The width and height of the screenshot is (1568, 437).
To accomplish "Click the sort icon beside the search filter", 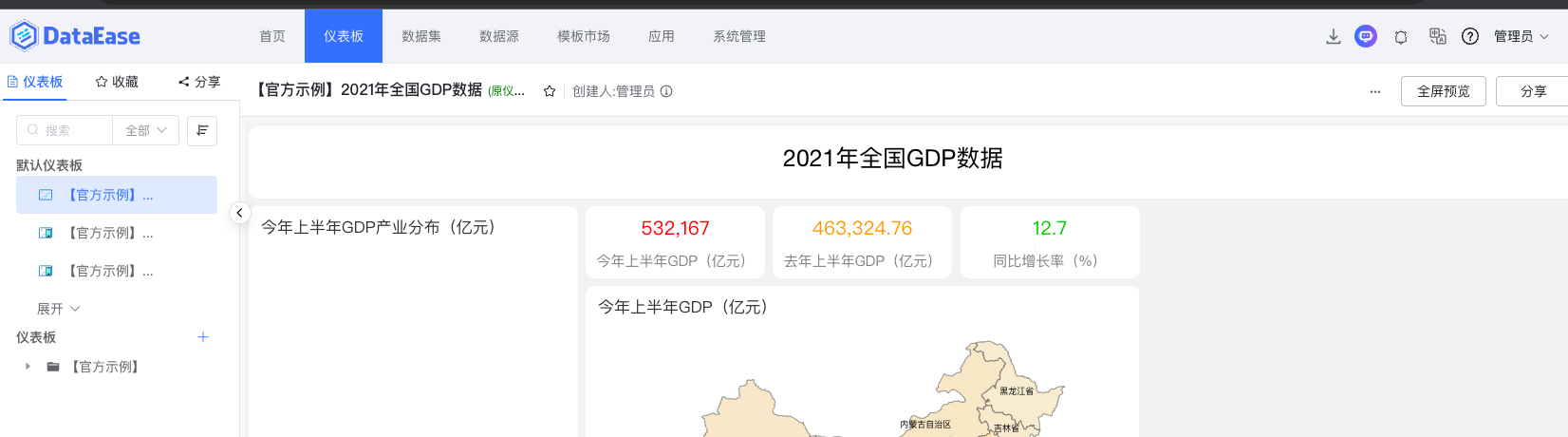I will (202, 130).
